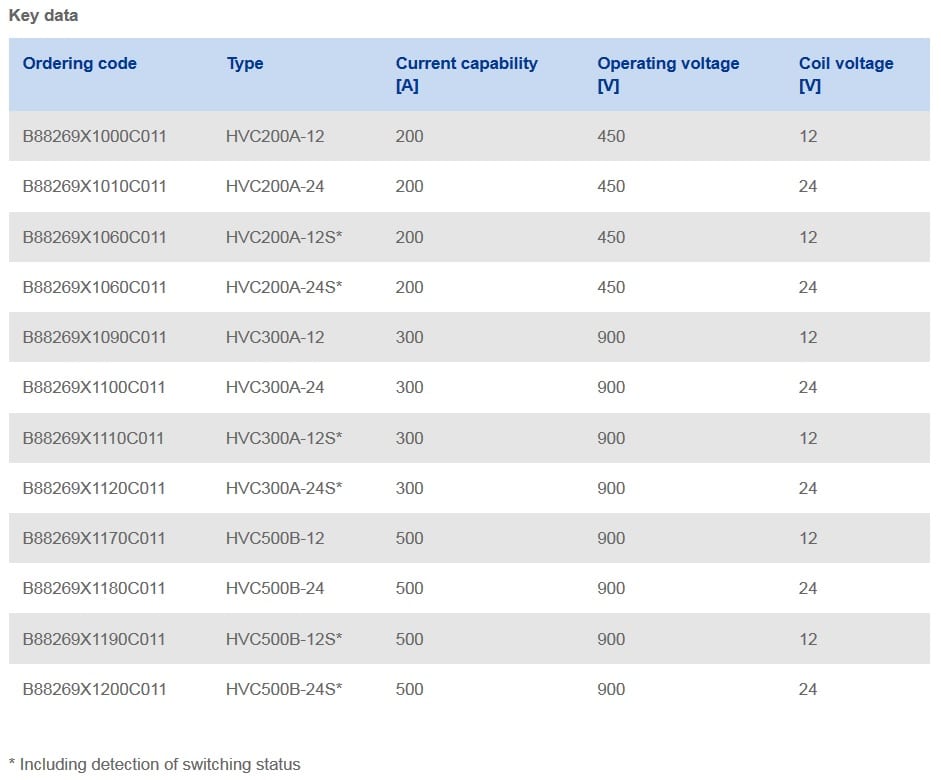
Task: Select ordering code B88269X1190C011
Action: pyautogui.click(x=94, y=639)
